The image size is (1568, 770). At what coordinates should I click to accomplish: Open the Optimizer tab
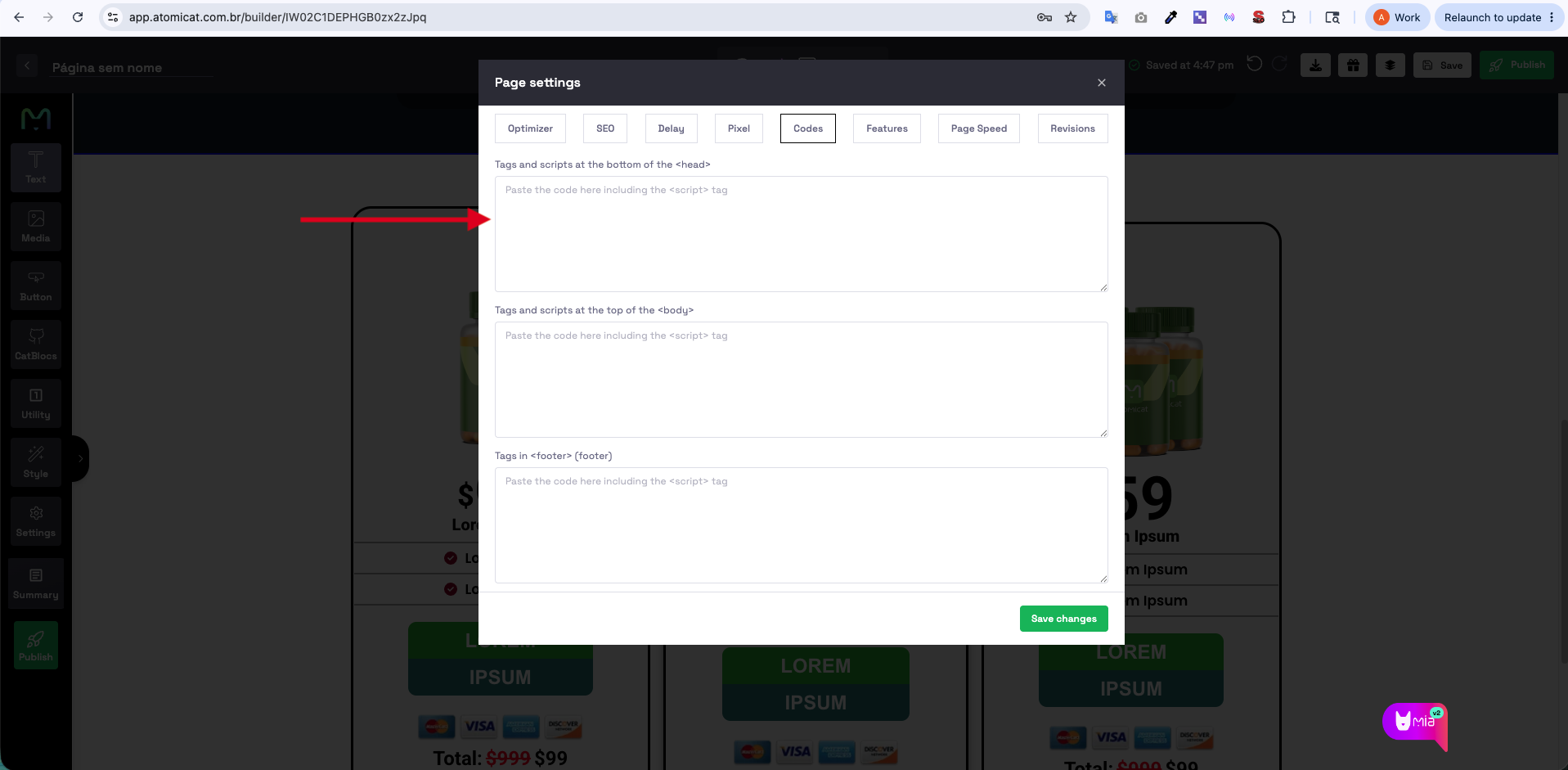click(x=530, y=128)
